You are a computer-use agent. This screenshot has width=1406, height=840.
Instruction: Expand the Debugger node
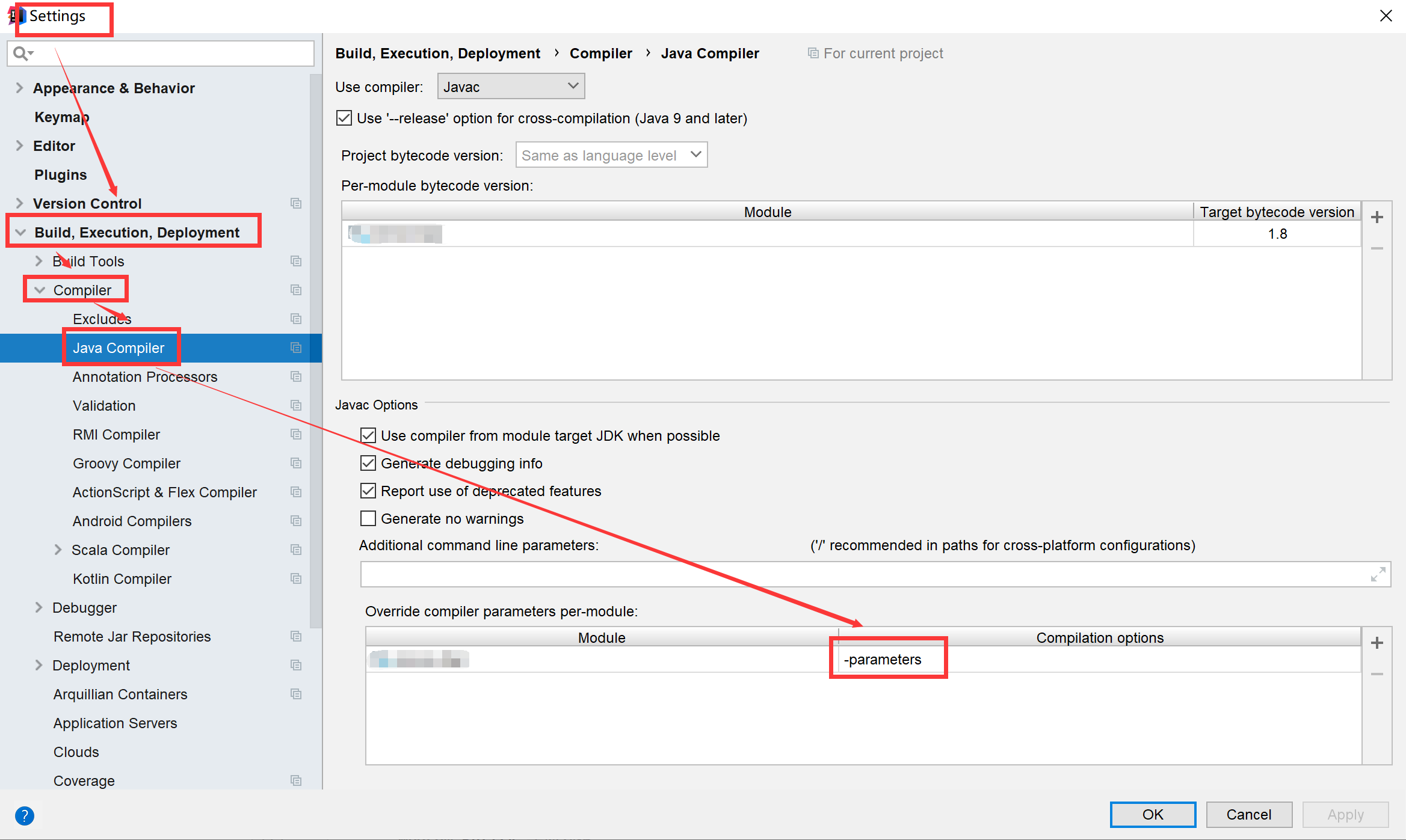(x=39, y=607)
